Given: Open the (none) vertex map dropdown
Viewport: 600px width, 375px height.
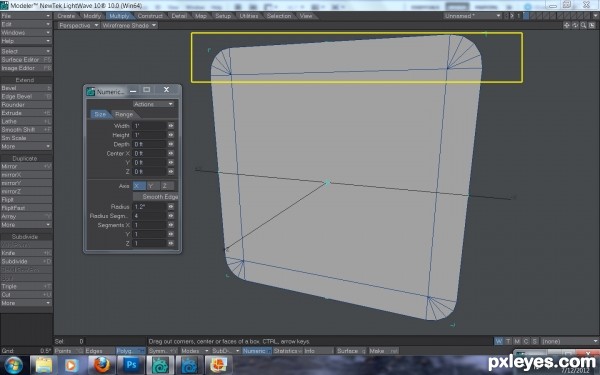Looking at the screenshot, I should coord(570,341).
